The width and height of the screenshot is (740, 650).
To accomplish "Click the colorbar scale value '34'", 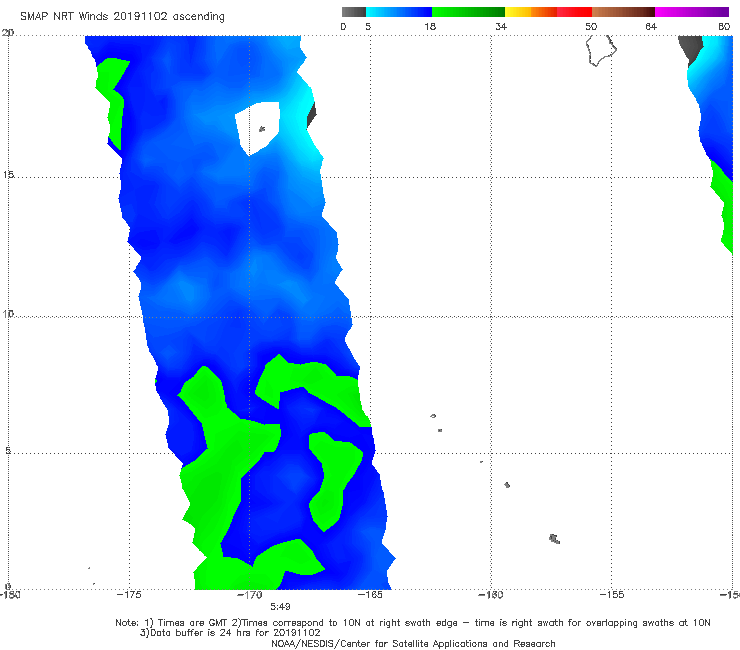I will coord(501,26).
